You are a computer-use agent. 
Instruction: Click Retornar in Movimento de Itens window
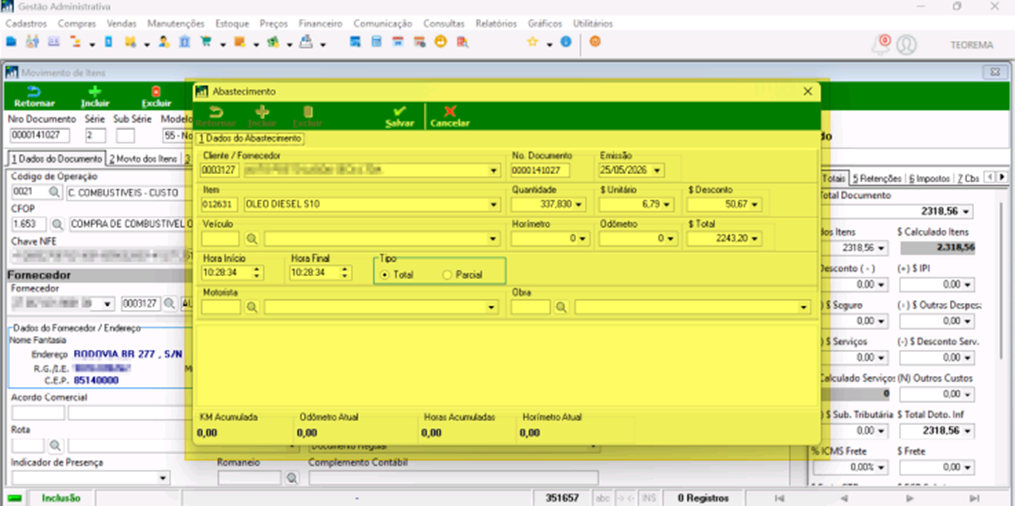(34, 97)
